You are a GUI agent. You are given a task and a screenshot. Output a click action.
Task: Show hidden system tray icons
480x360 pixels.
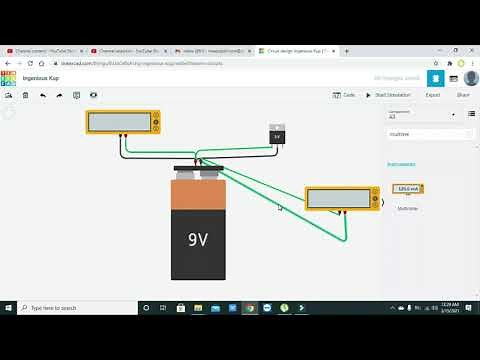click(392, 308)
